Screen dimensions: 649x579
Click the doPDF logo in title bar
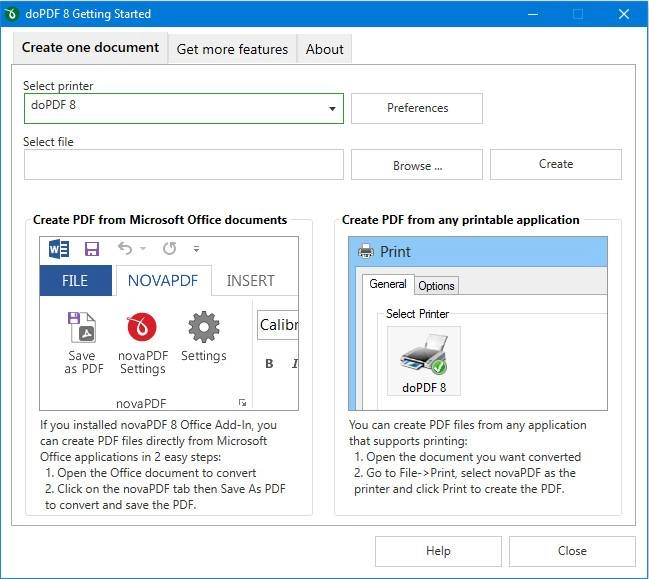coord(11,14)
